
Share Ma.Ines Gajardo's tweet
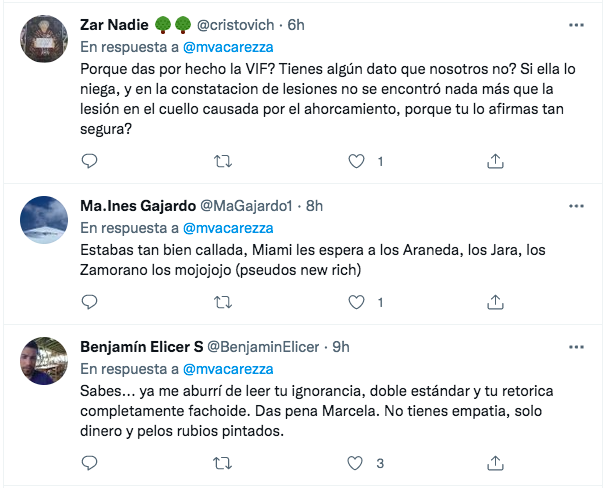tap(494, 299)
